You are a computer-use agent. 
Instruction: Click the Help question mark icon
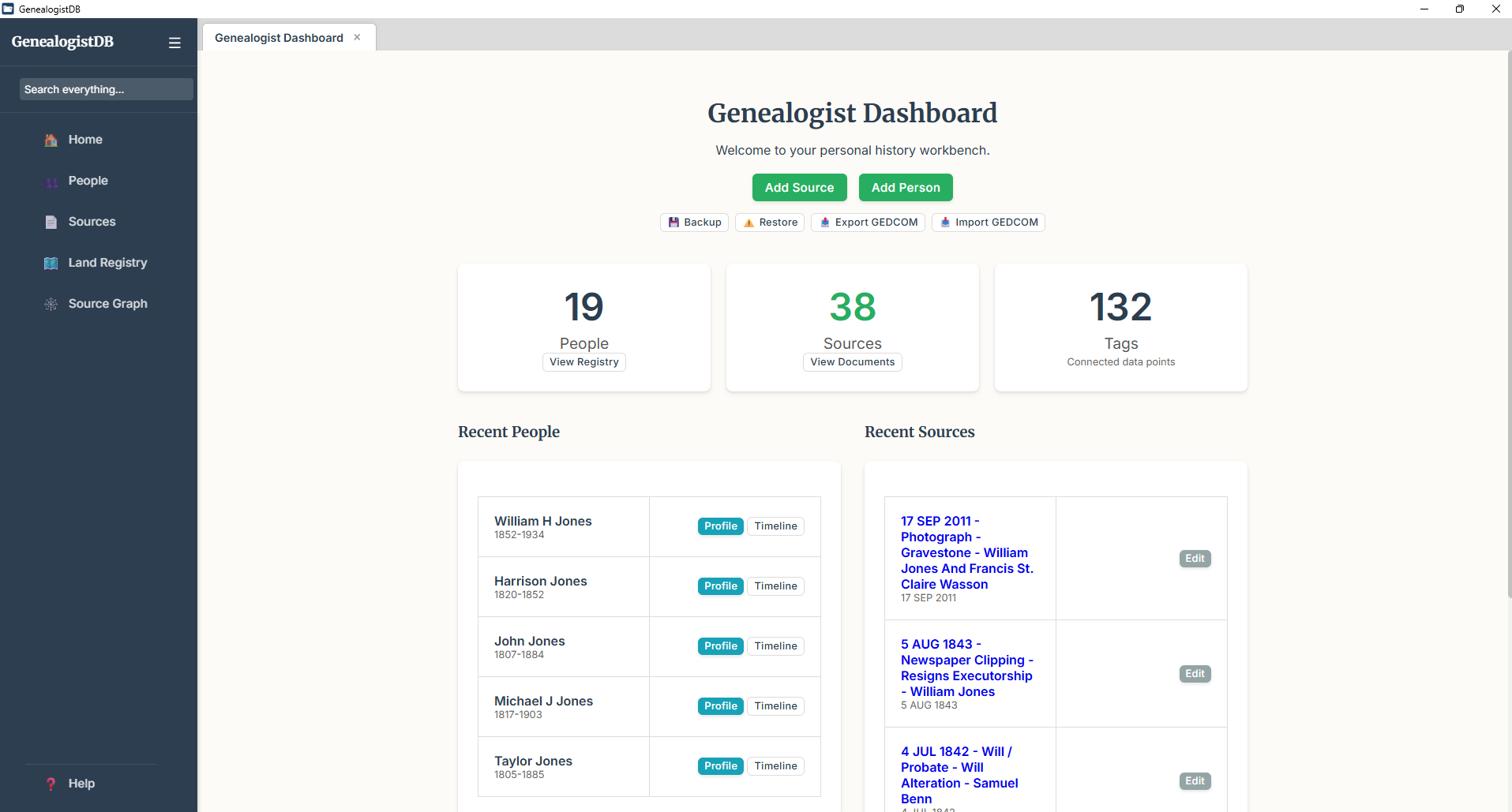point(51,783)
